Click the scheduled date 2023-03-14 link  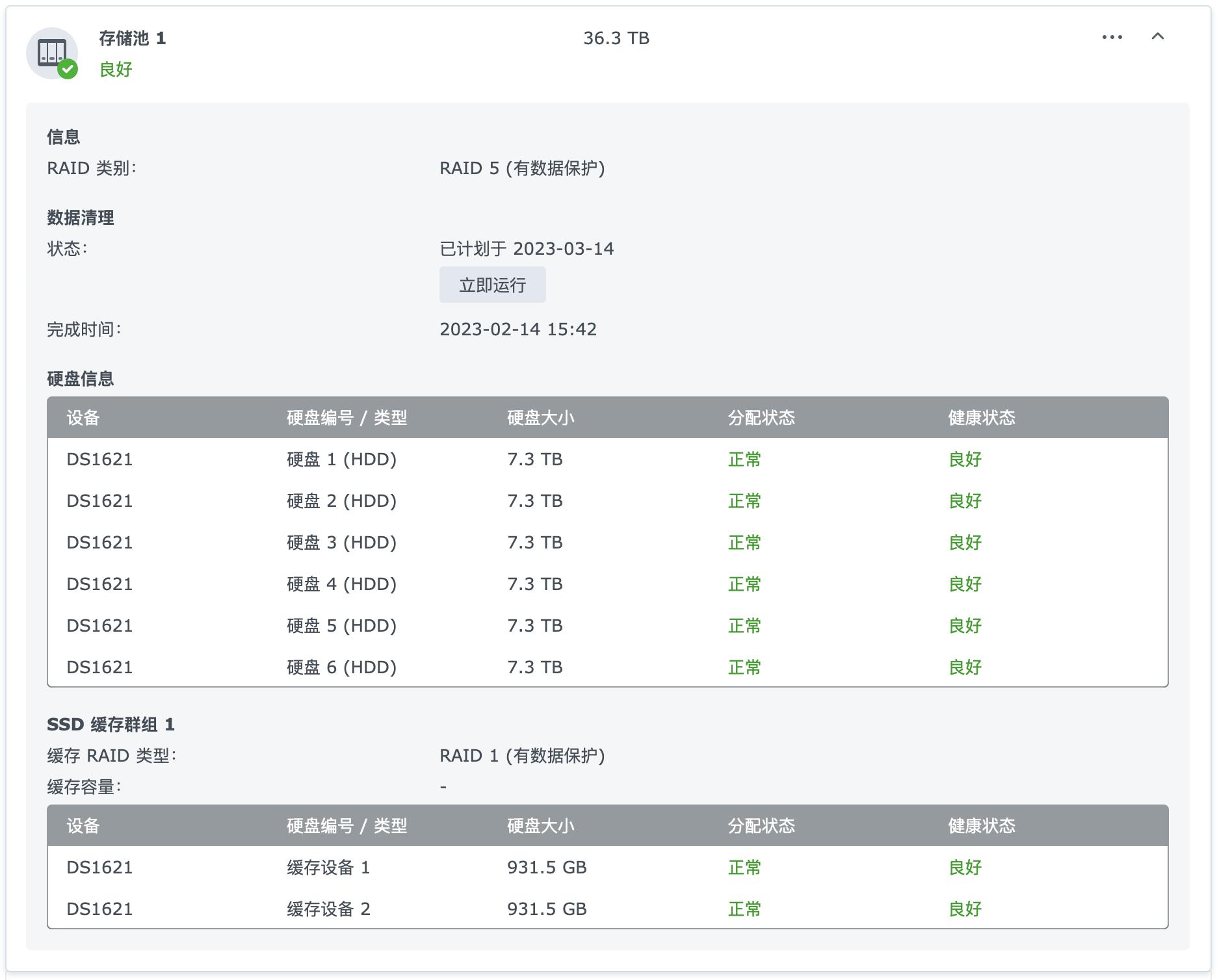coord(564,248)
